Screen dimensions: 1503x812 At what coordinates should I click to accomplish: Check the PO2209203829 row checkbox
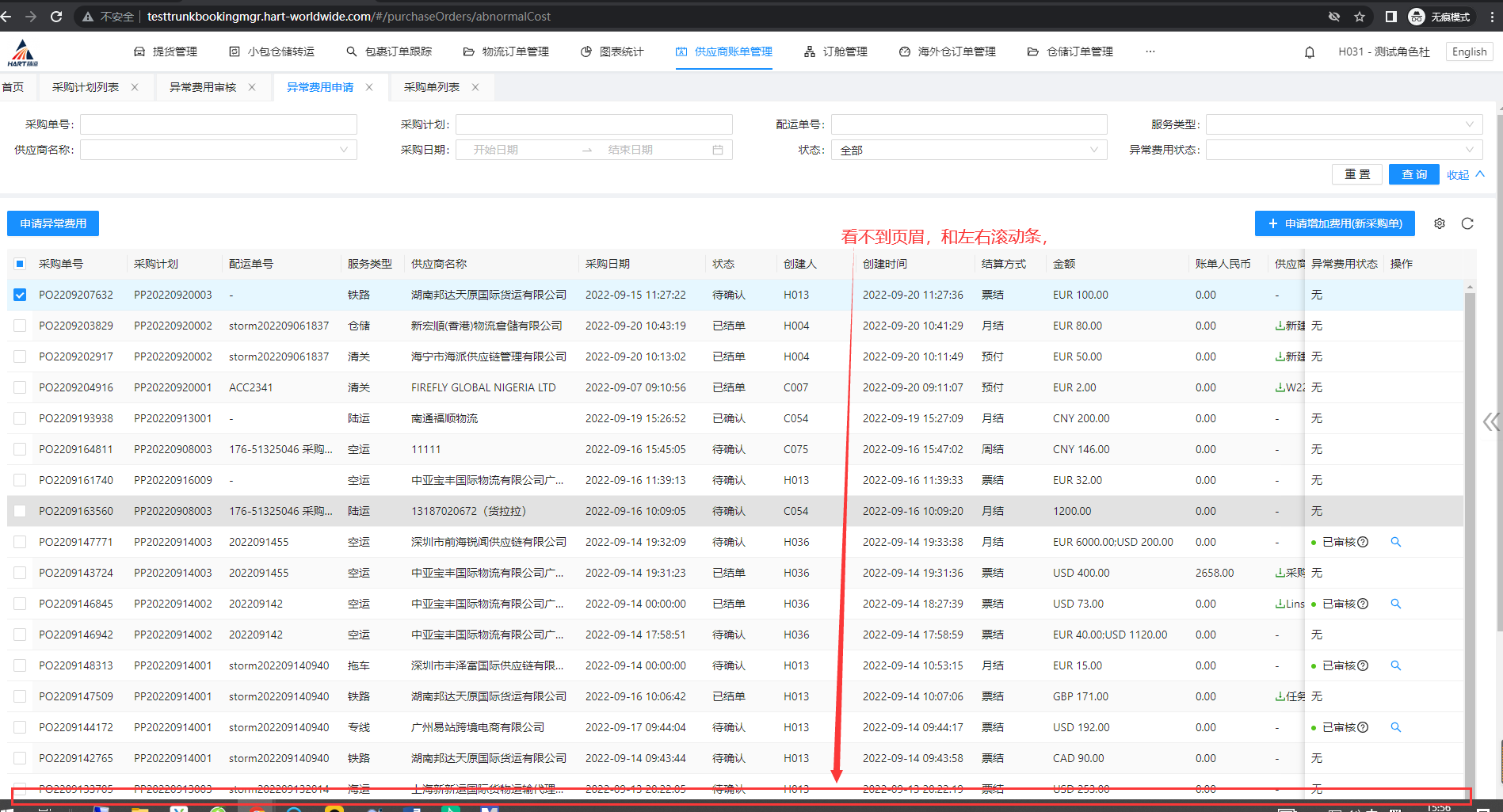(x=20, y=326)
